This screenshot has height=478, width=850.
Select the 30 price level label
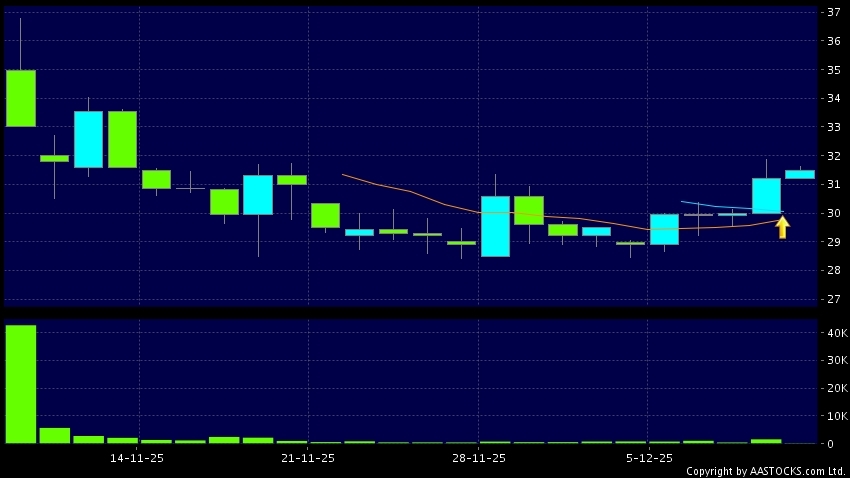[x=832, y=214]
